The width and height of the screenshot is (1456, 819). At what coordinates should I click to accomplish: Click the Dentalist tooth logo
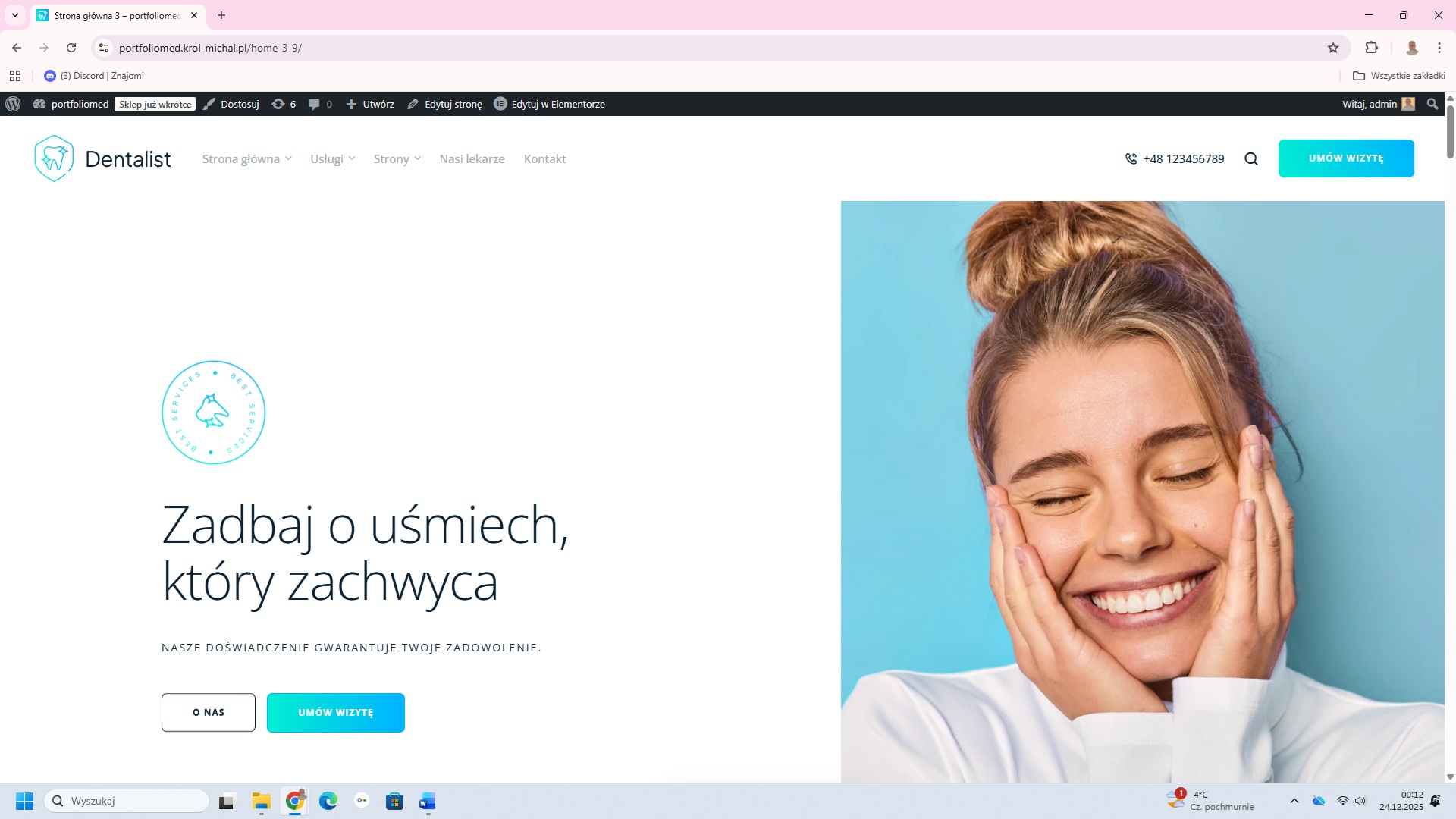(54, 158)
